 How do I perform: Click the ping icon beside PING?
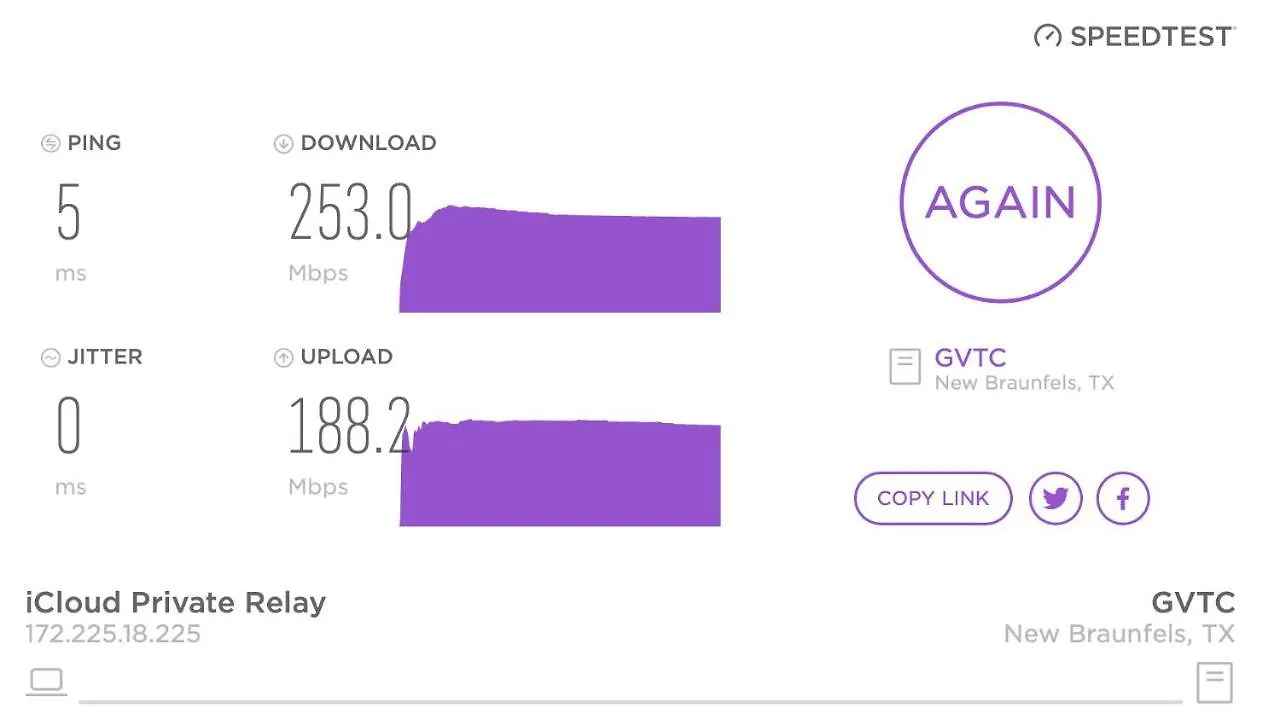50,144
